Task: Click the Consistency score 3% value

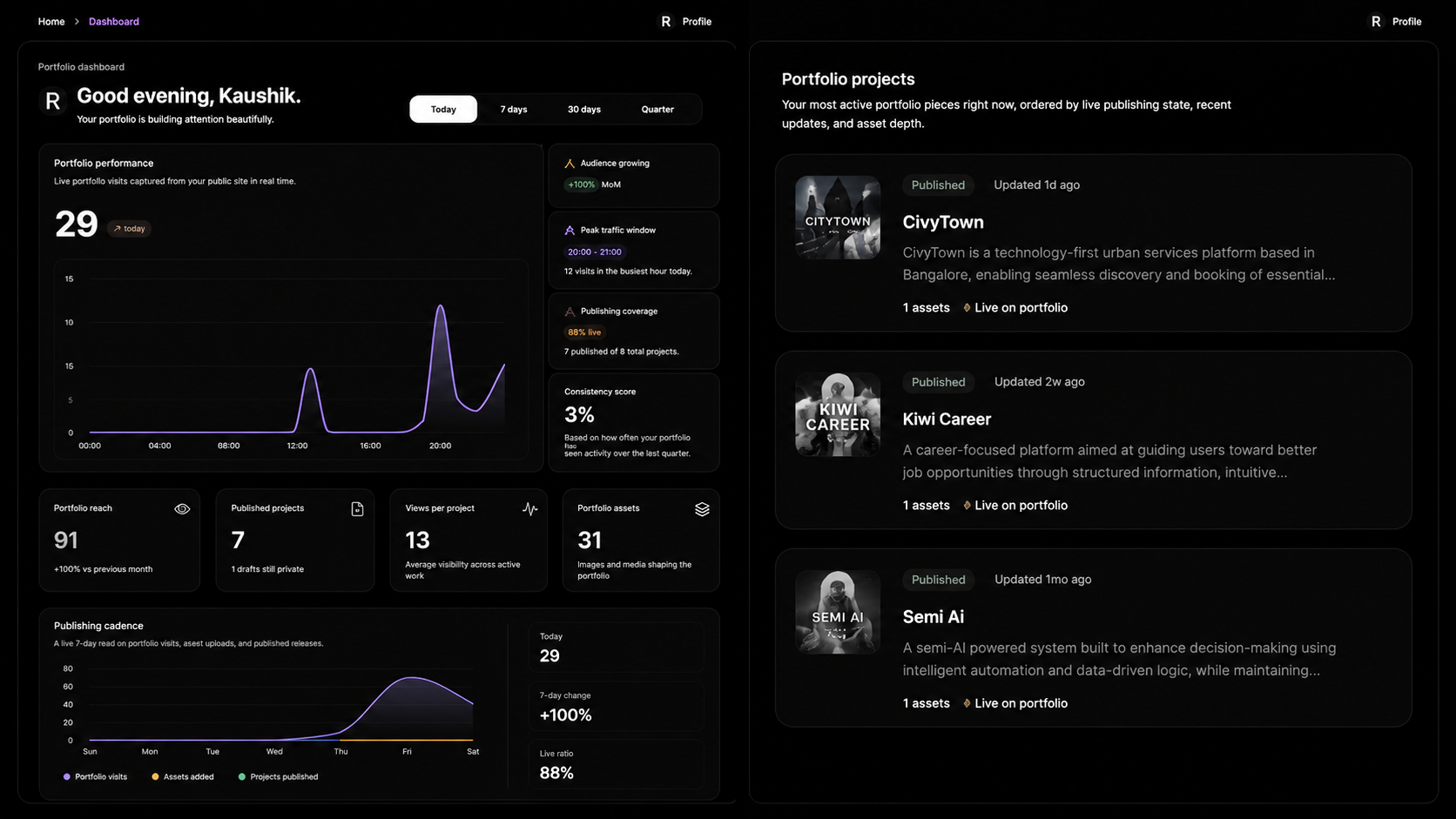Action: pos(579,414)
